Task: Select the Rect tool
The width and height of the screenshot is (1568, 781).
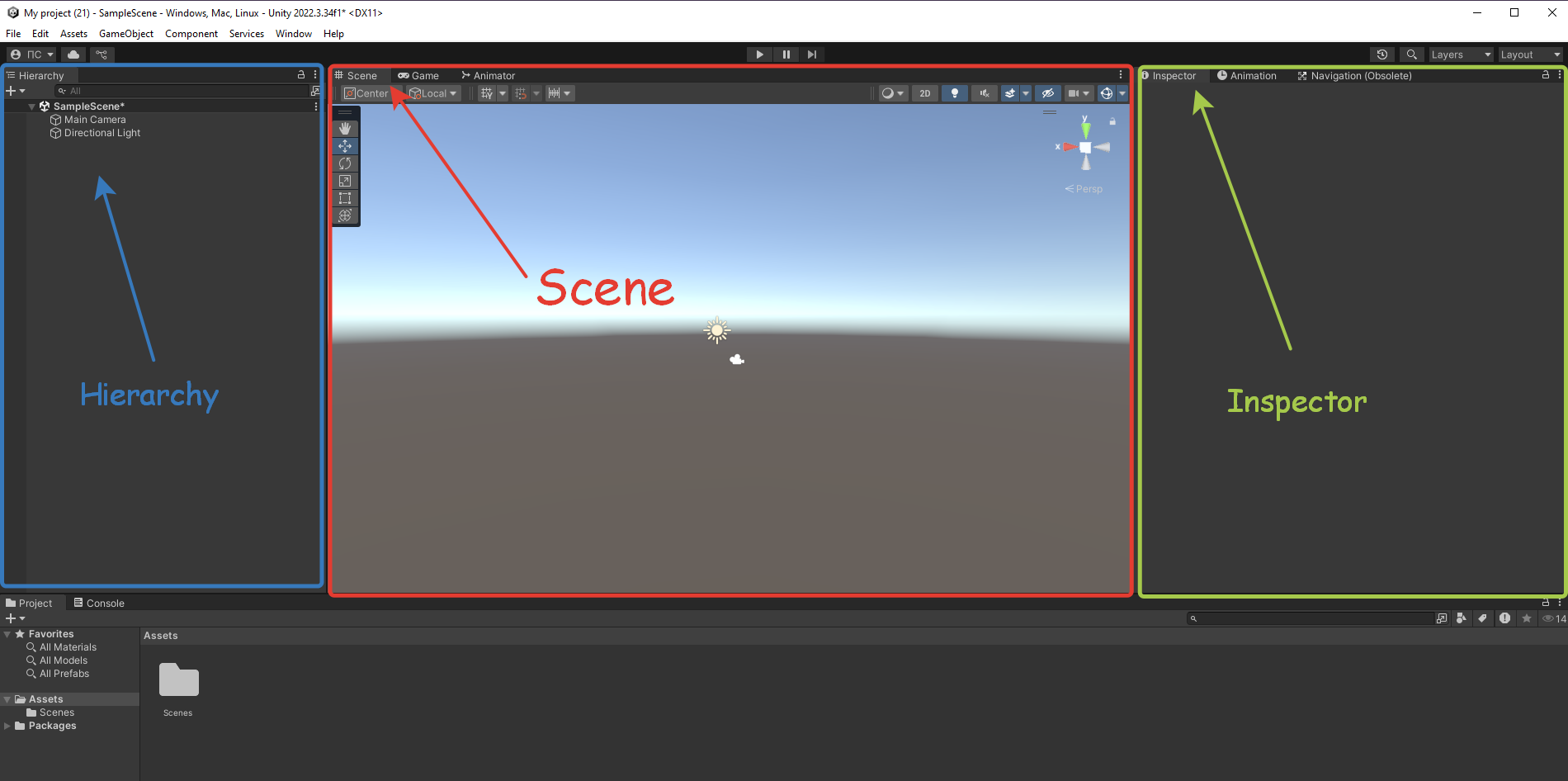Action: coord(345,198)
